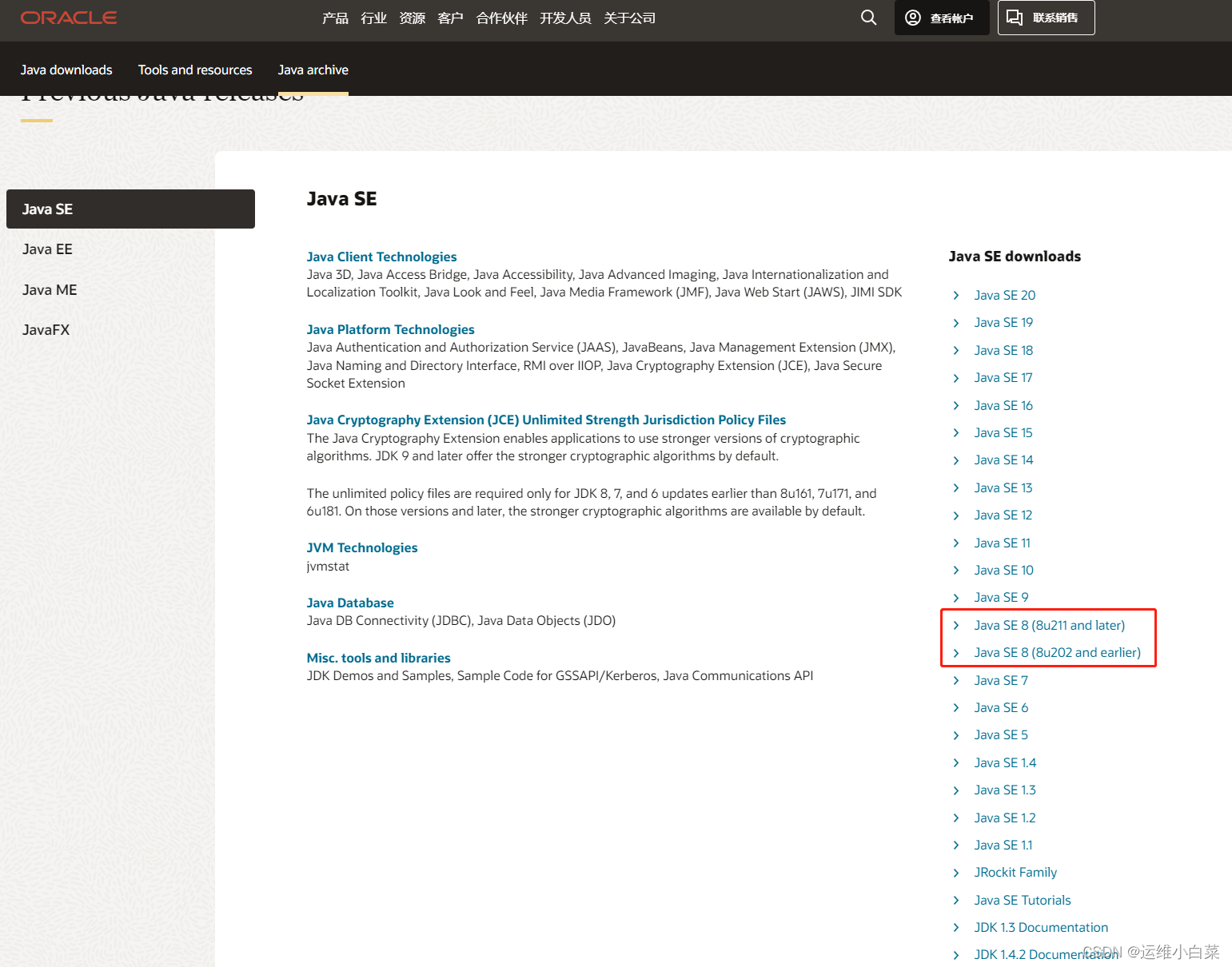Click the chevron beside Java SE 5
The height and width of the screenshot is (967, 1232).
point(956,735)
